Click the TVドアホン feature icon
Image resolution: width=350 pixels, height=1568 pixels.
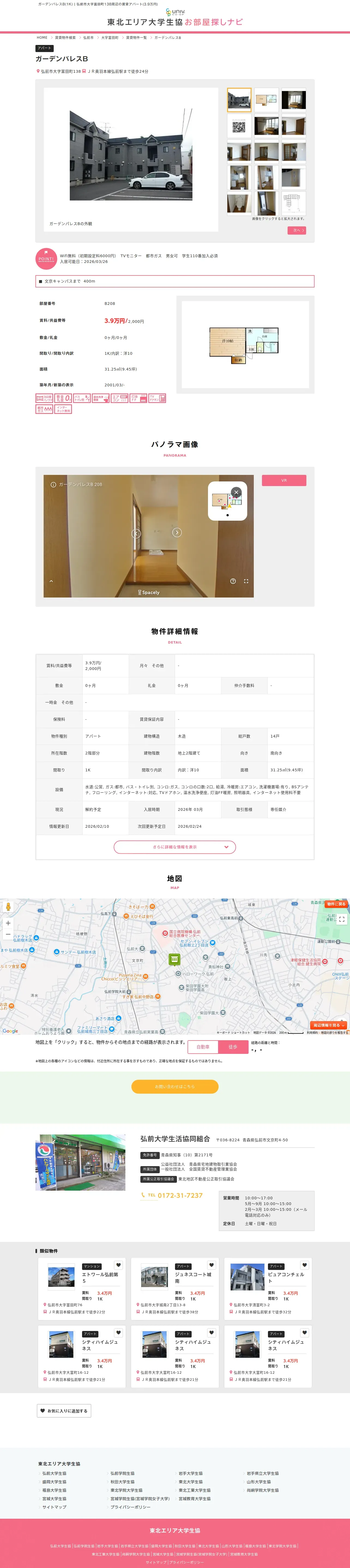click(157, 398)
